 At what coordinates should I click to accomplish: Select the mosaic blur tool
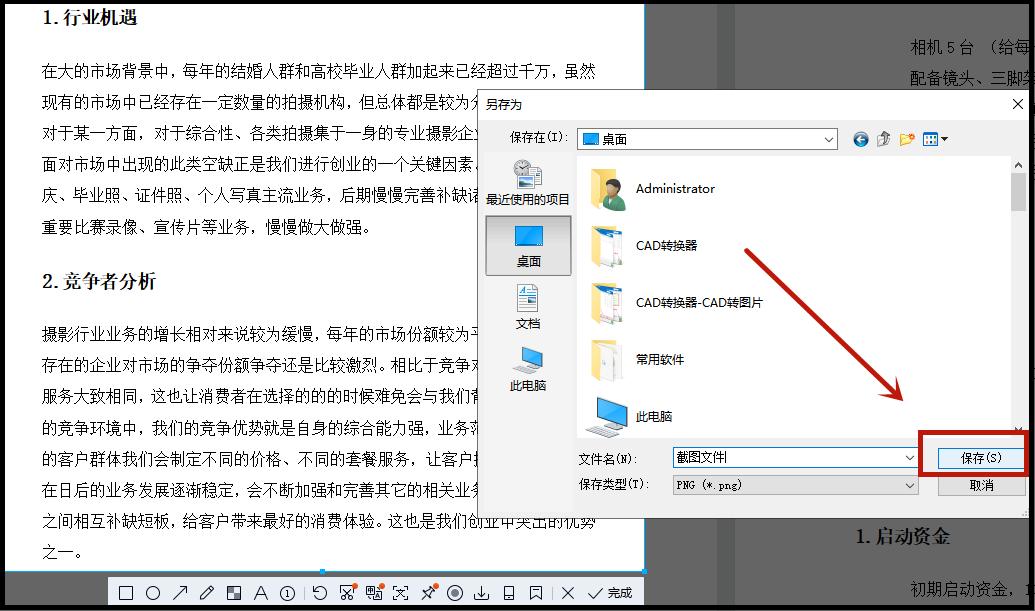tap(233, 592)
